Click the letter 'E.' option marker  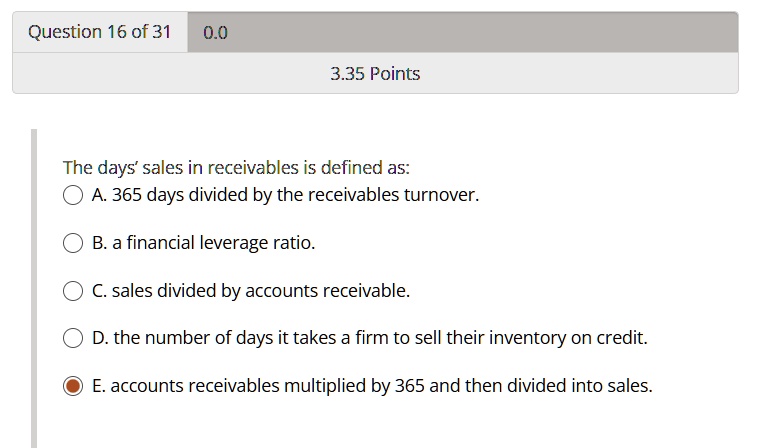coord(98,386)
